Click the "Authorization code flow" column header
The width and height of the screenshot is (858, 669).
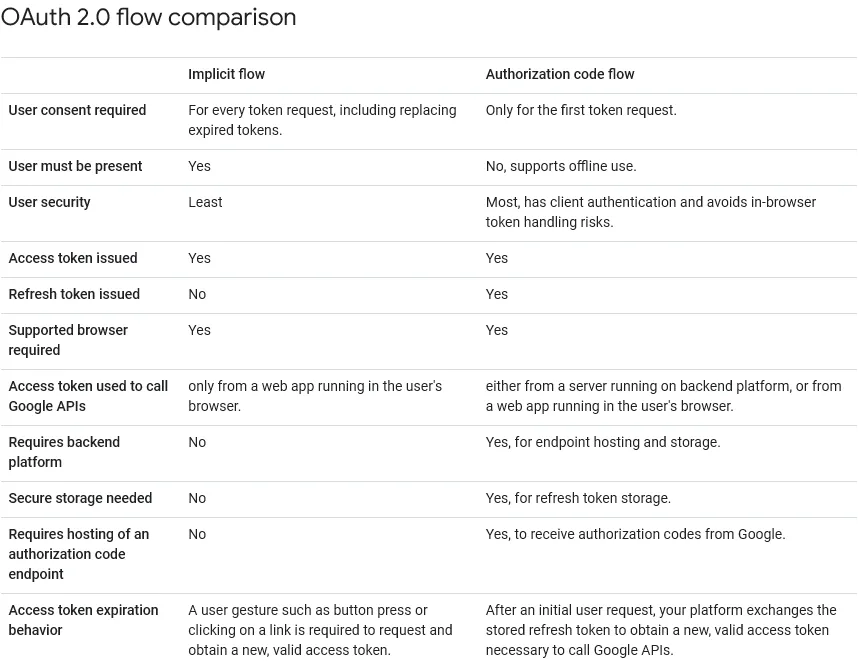(560, 74)
